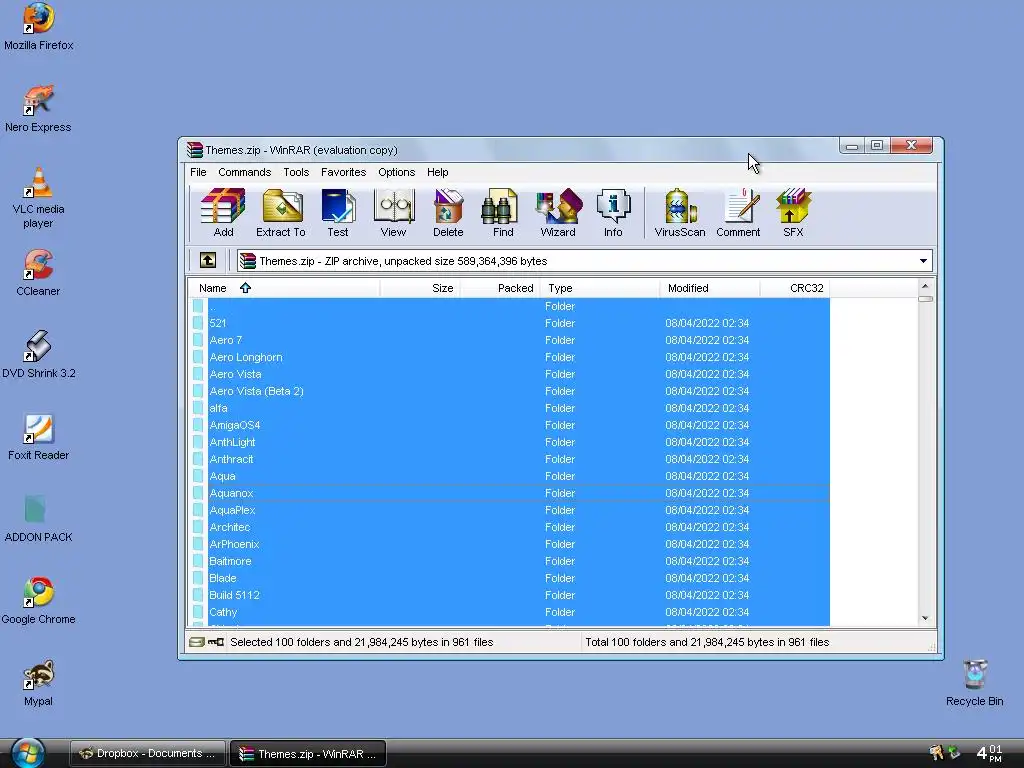The height and width of the screenshot is (768, 1024).
Task: Open the Help menu
Action: (438, 172)
